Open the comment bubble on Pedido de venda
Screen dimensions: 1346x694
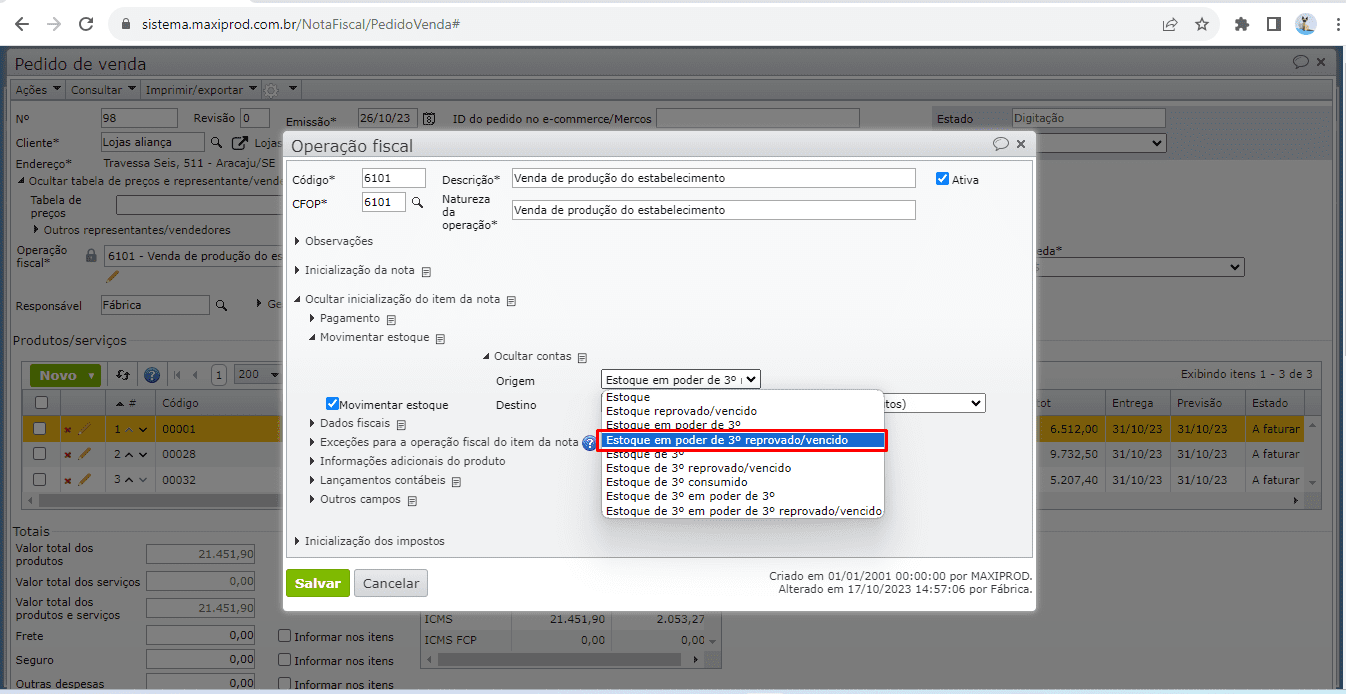1301,62
